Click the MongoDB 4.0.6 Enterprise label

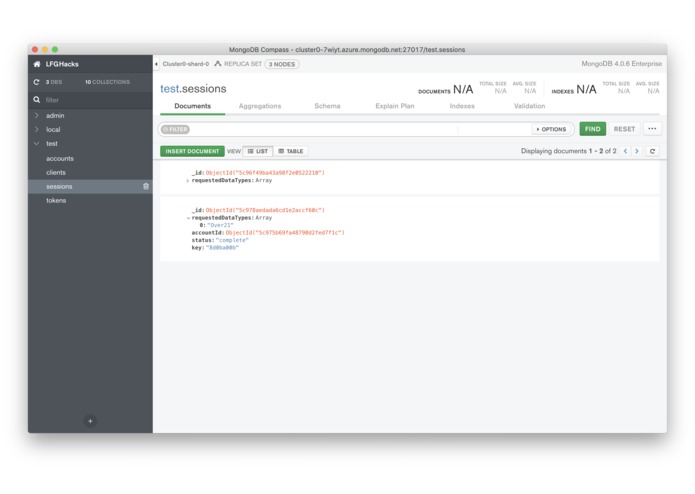pyautogui.click(x=621, y=64)
